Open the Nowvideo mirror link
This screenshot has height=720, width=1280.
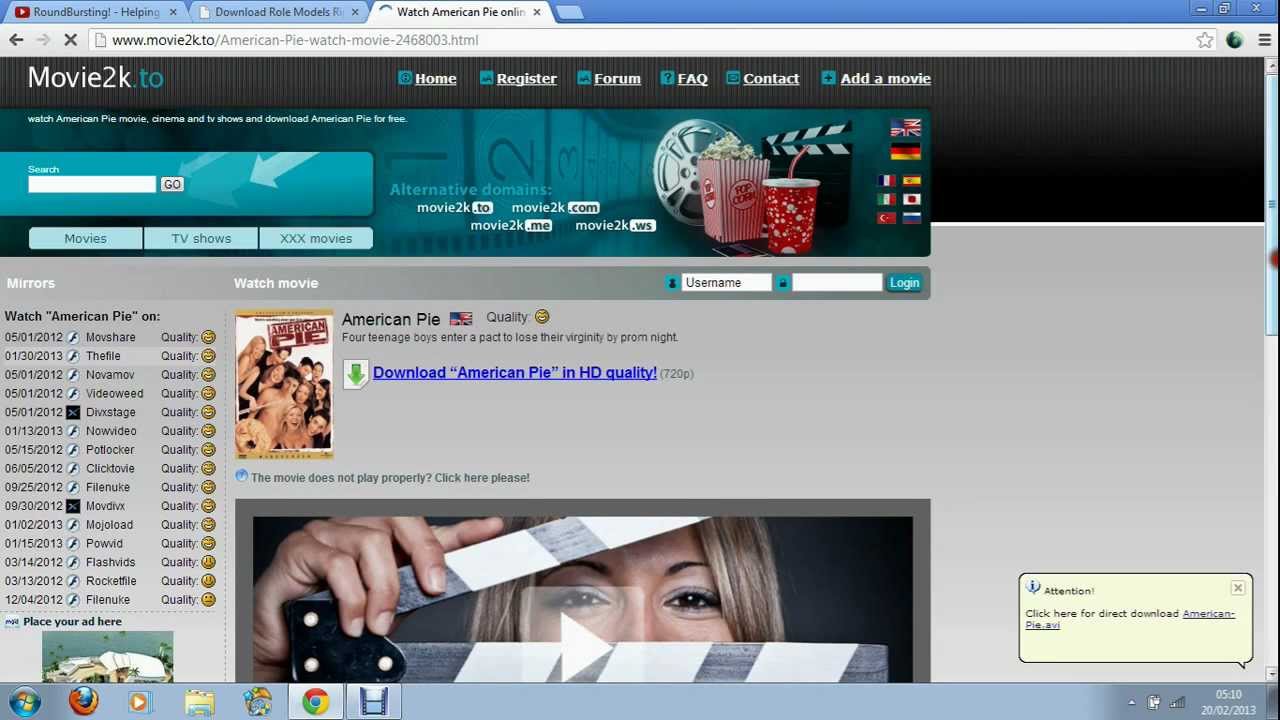click(110, 431)
